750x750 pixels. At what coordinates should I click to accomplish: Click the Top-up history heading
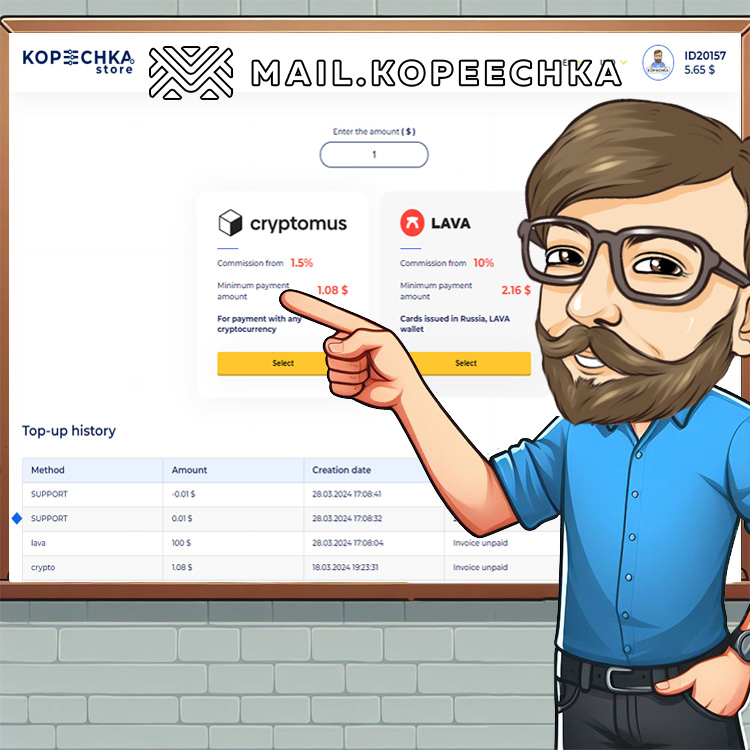69,430
